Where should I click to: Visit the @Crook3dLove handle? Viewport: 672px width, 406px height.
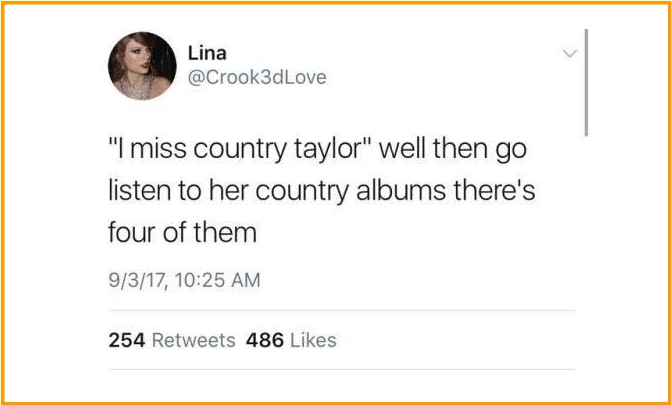click(257, 78)
